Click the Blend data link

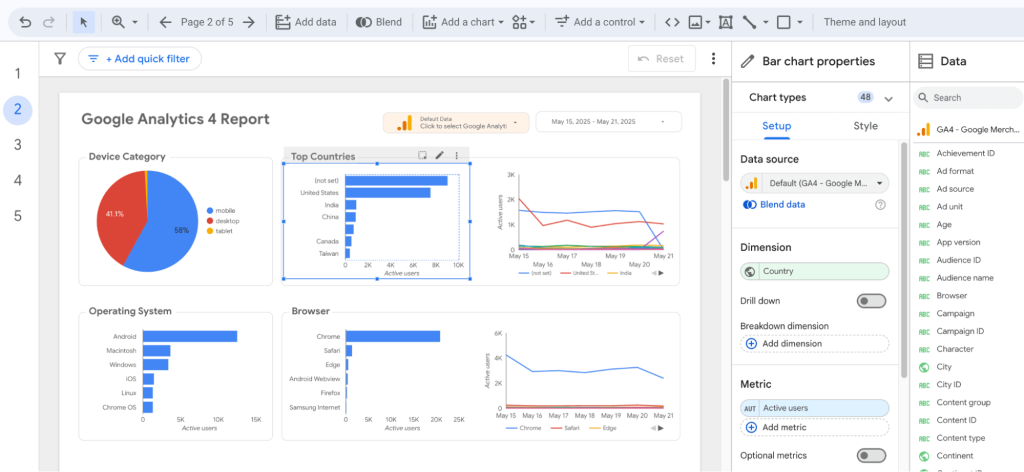tap(775, 205)
